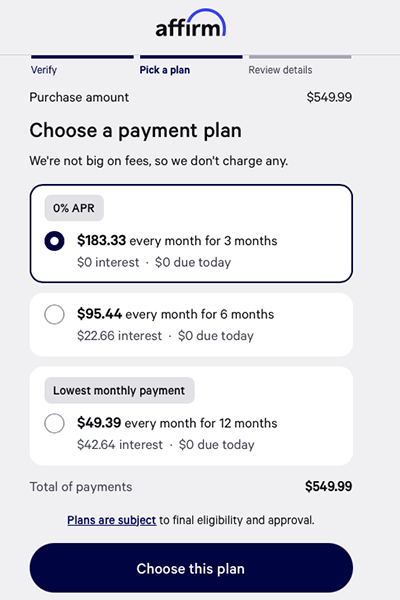Click the $22.66 interest text
Screen dimensions: 400x600
[x=119, y=336]
